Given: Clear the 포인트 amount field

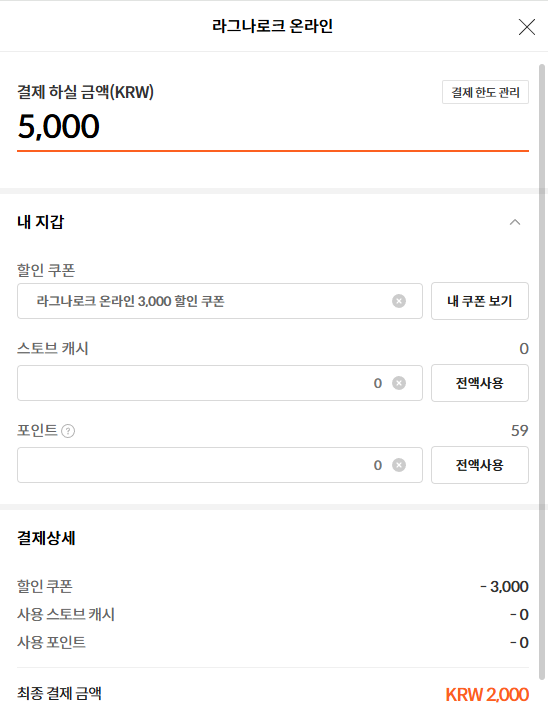Looking at the screenshot, I should pyautogui.click(x=399, y=465).
